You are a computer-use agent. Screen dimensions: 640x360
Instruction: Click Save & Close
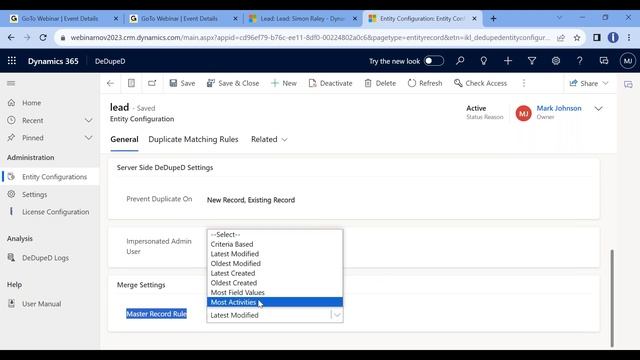point(233,83)
